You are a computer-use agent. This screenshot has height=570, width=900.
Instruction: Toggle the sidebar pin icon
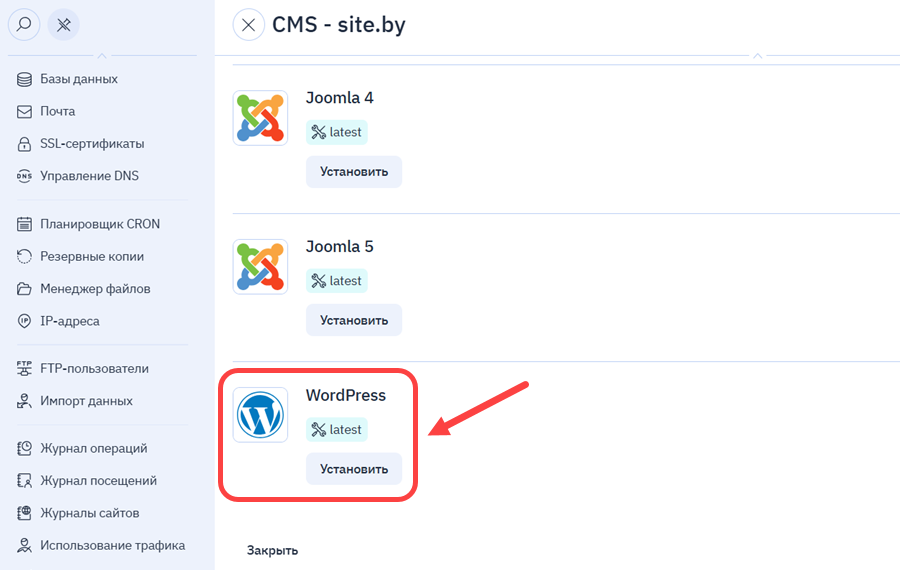[x=63, y=25]
